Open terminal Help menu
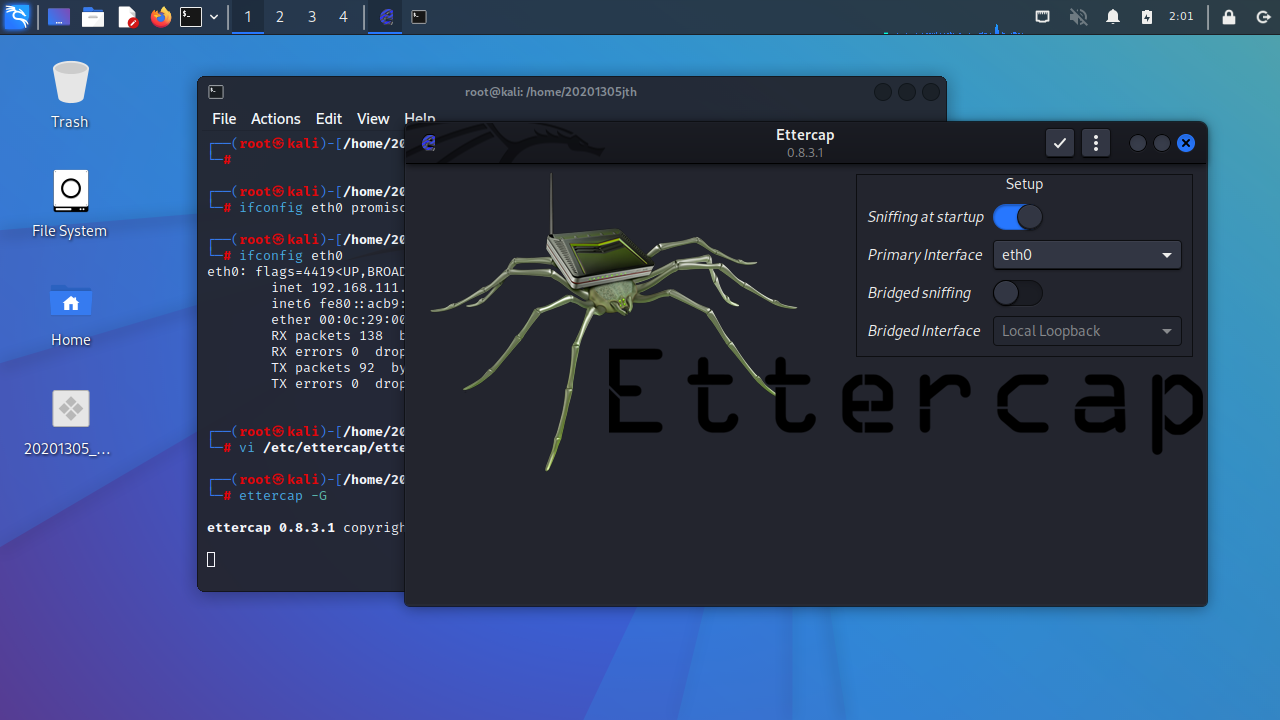The height and width of the screenshot is (720, 1280). (x=419, y=118)
